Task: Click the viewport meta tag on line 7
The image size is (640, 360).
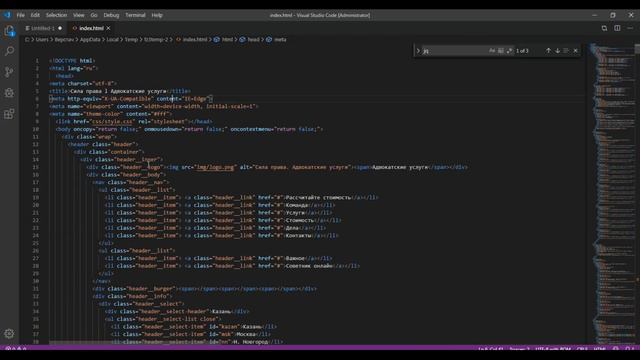Action: tap(154, 107)
